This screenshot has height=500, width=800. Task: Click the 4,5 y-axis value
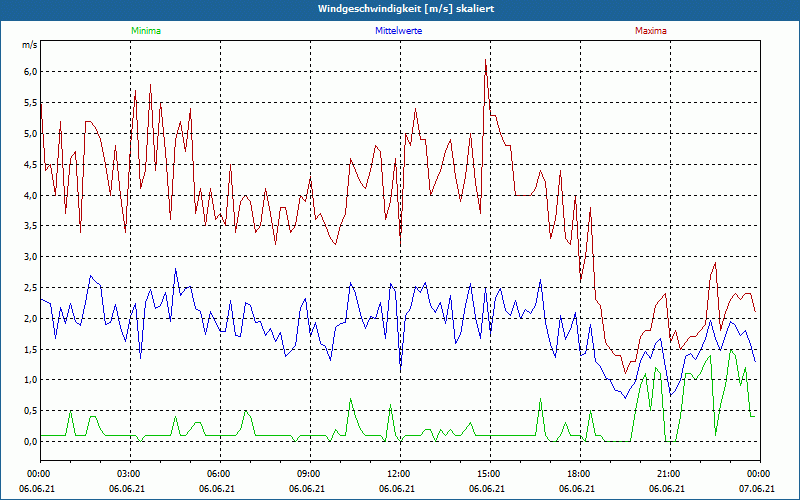point(31,164)
